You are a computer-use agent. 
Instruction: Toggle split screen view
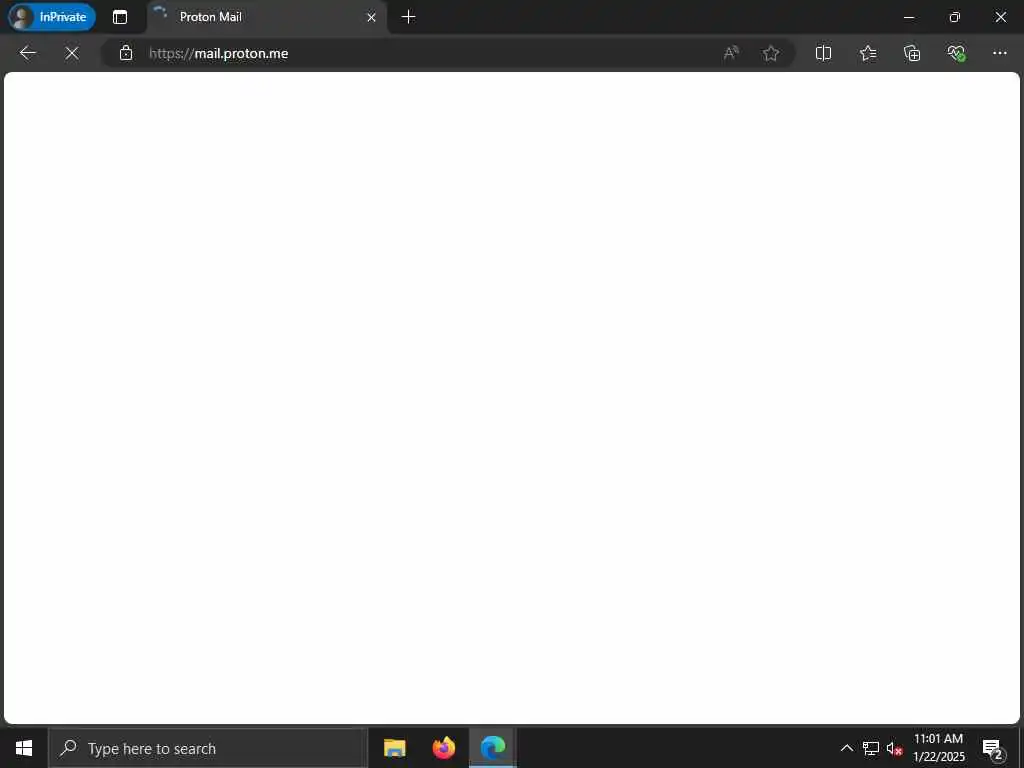[x=824, y=53]
